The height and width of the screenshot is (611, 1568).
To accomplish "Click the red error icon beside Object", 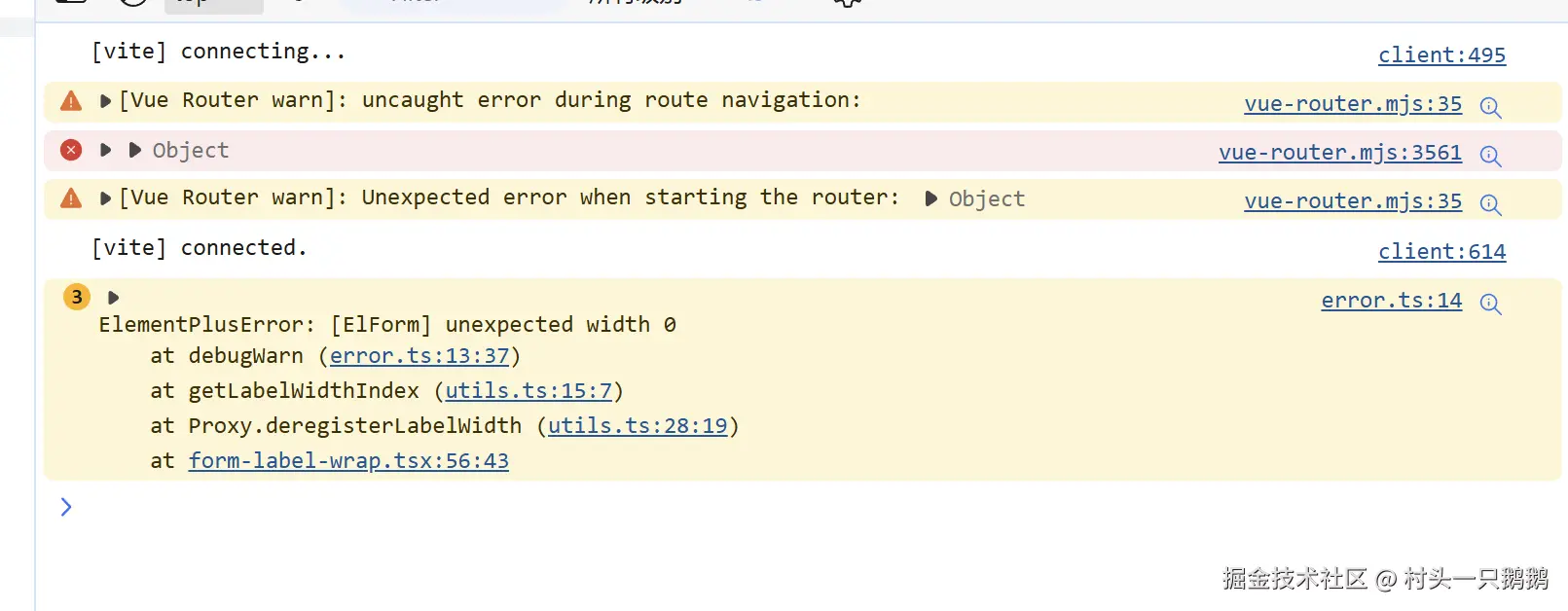I will pyautogui.click(x=71, y=150).
